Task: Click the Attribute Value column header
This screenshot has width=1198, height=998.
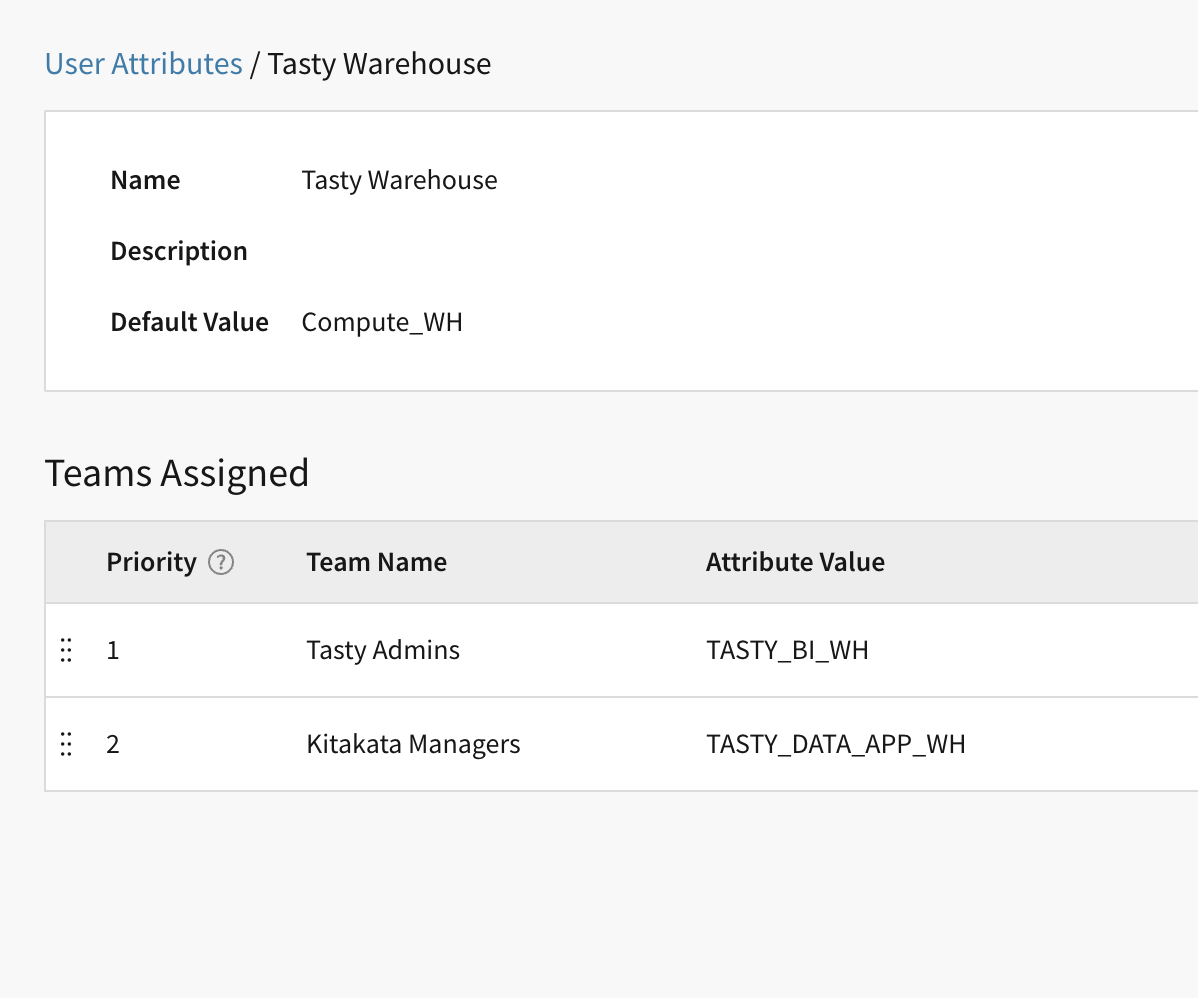Action: (795, 563)
